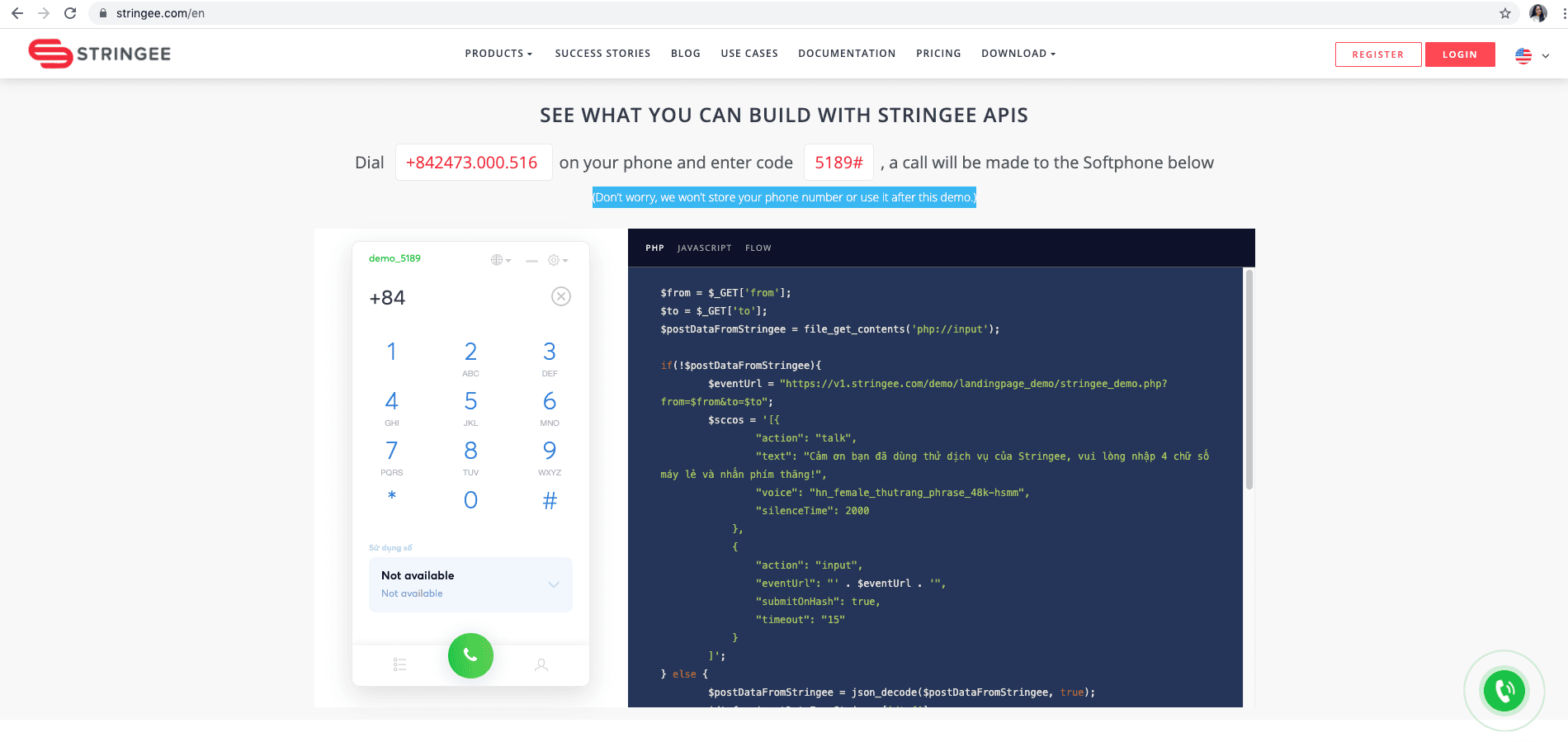Click the 'Sử dụng số' label

click(x=390, y=548)
